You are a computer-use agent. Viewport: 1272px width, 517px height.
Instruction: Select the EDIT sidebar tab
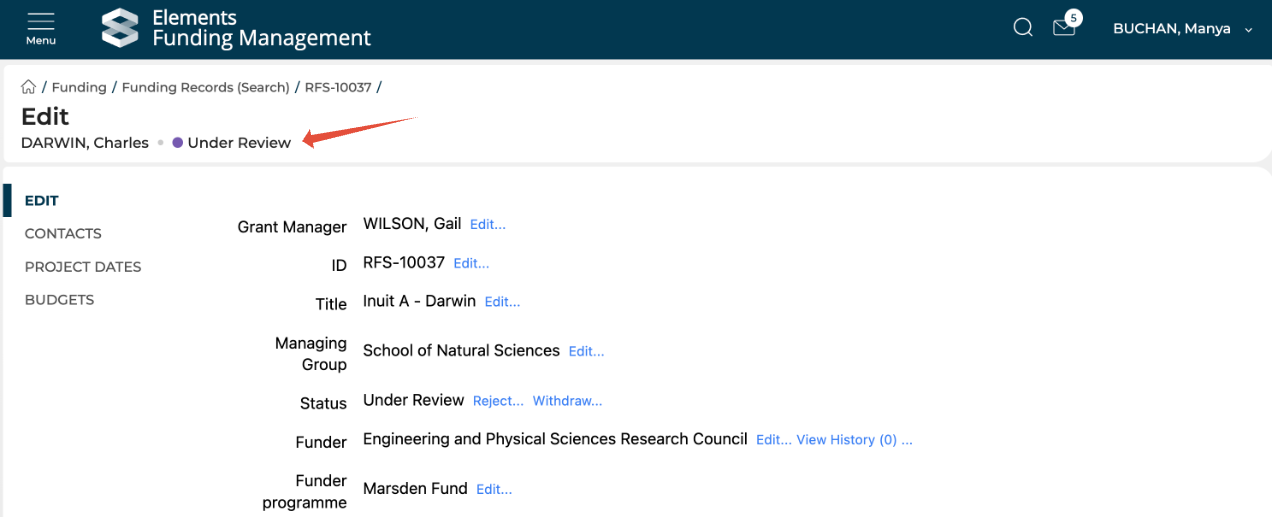tap(42, 200)
